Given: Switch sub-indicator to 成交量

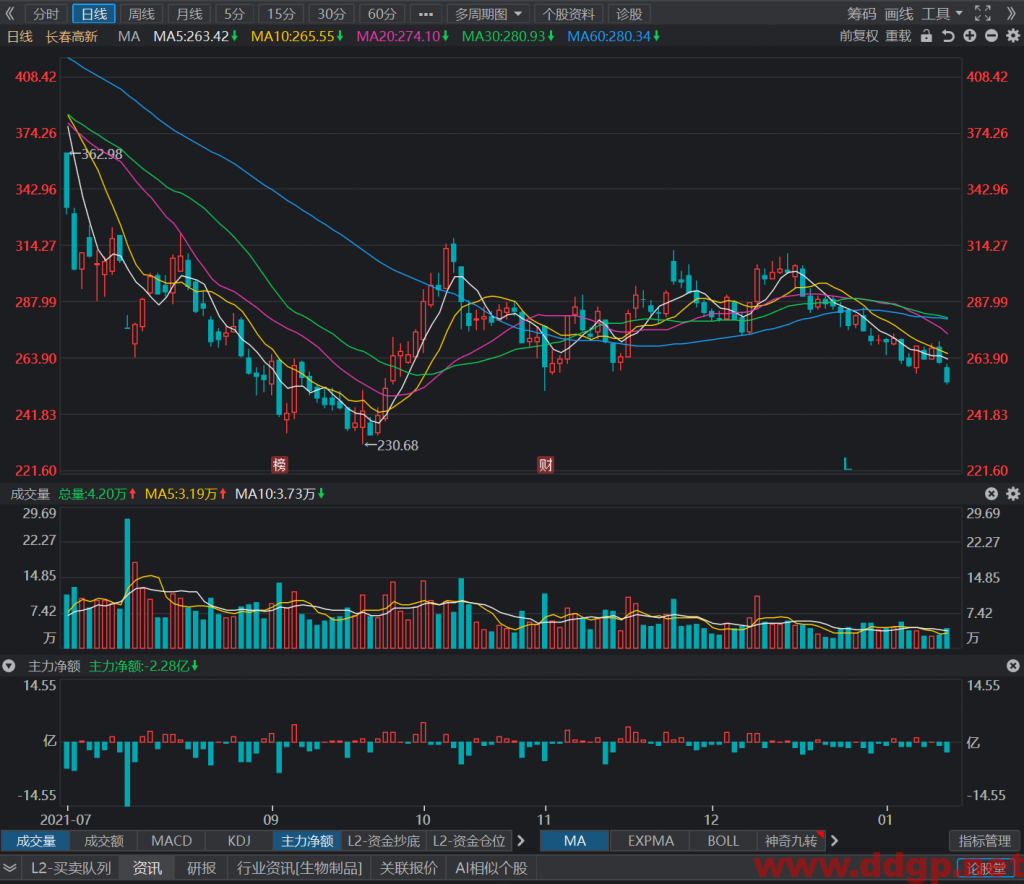Looking at the screenshot, I should click(36, 841).
